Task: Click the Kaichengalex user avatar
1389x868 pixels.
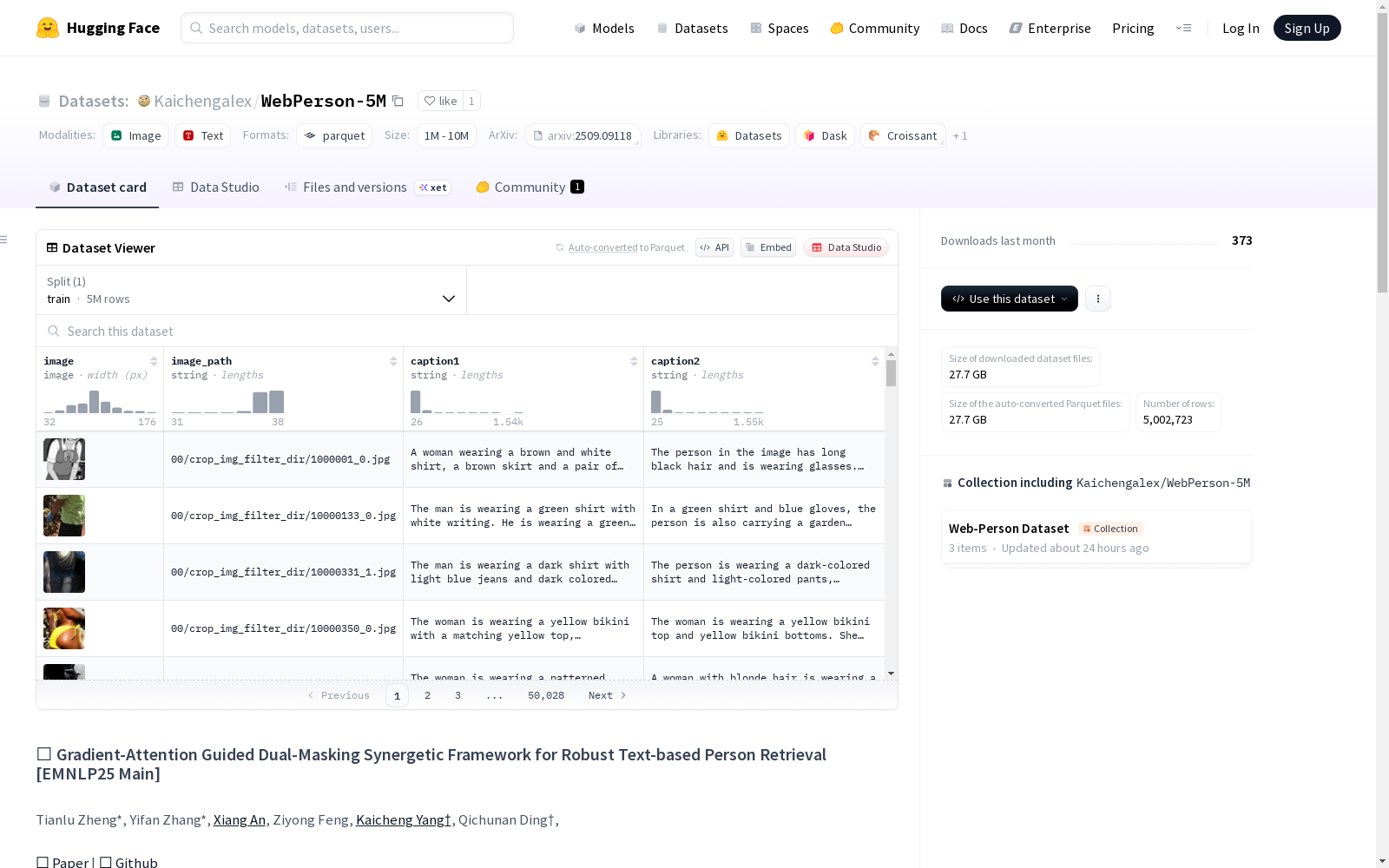Action: (x=144, y=101)
